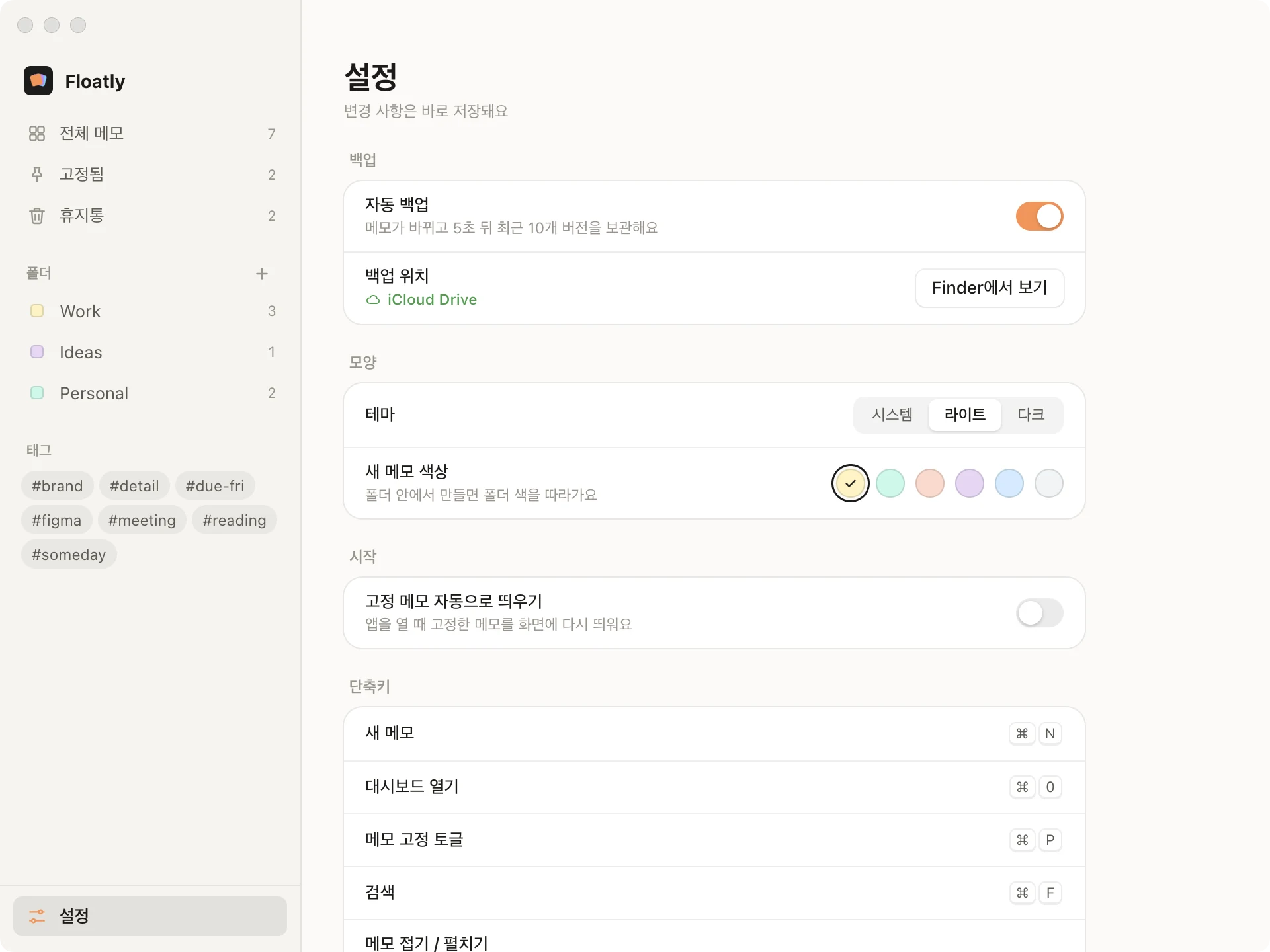Click the Floatly app logo icon
Image resolution: width=1270 pixels, height=952 pixels.
click(38, 81)
